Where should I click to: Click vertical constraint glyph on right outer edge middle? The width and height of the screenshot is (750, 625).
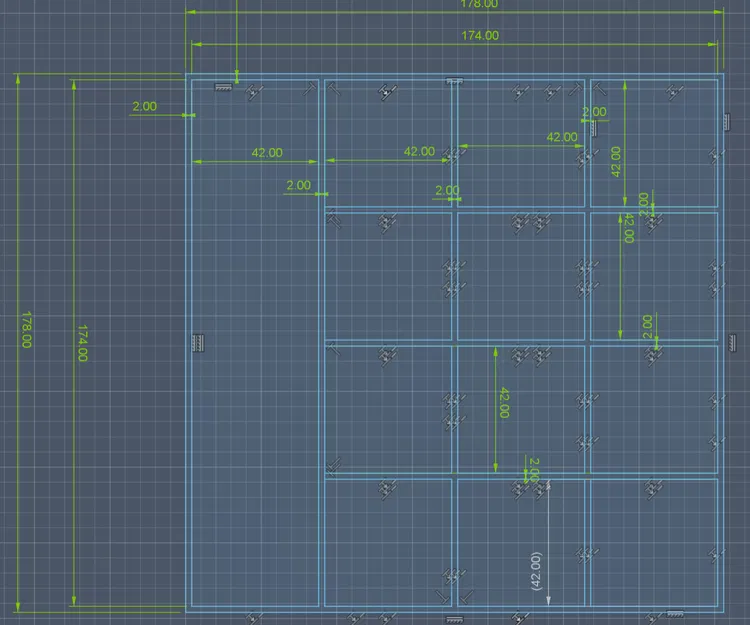pyautogui.click(x=732, y=343)
